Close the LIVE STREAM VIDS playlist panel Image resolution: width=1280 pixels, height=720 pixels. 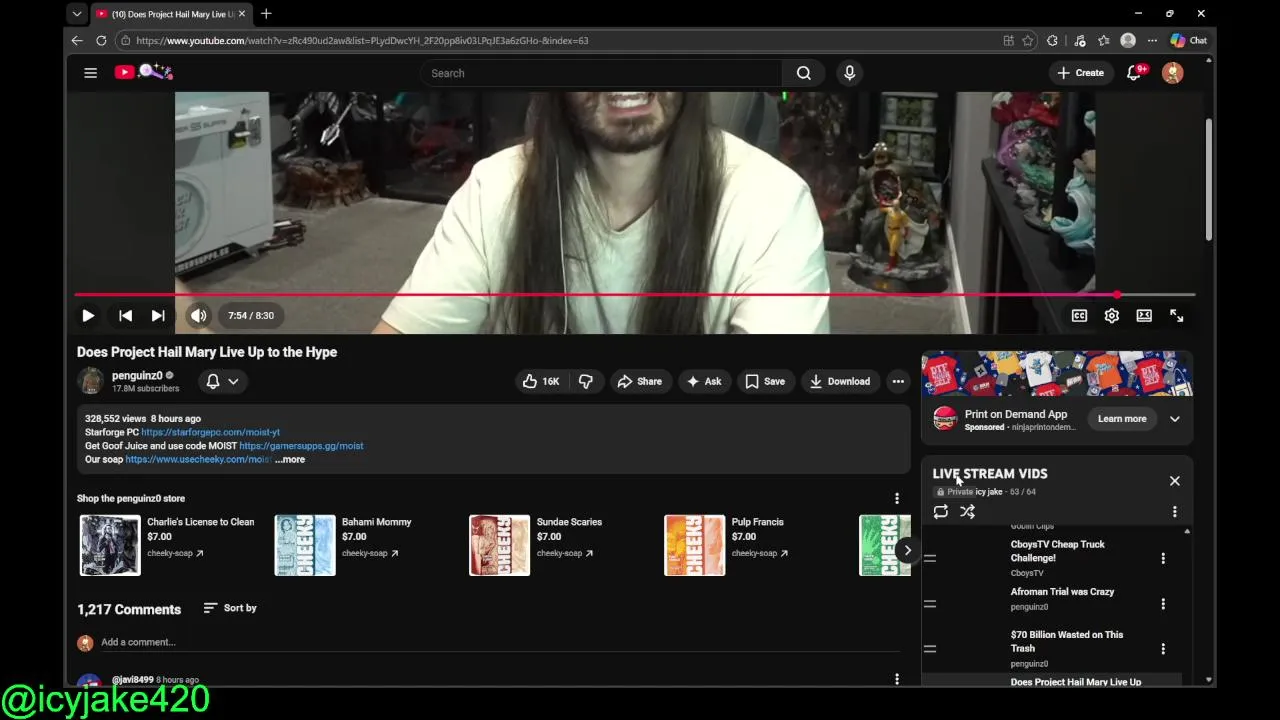(x=1175, y=481)
